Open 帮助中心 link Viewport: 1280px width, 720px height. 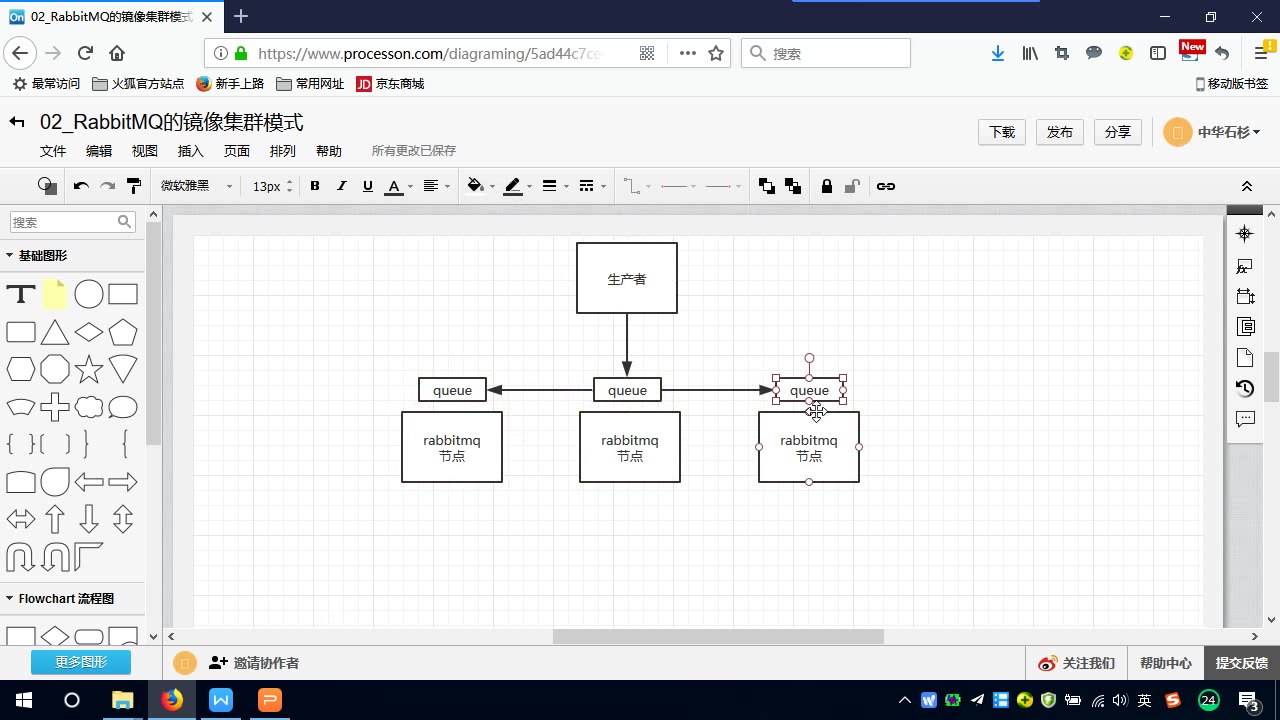[x=1166, y=663]
